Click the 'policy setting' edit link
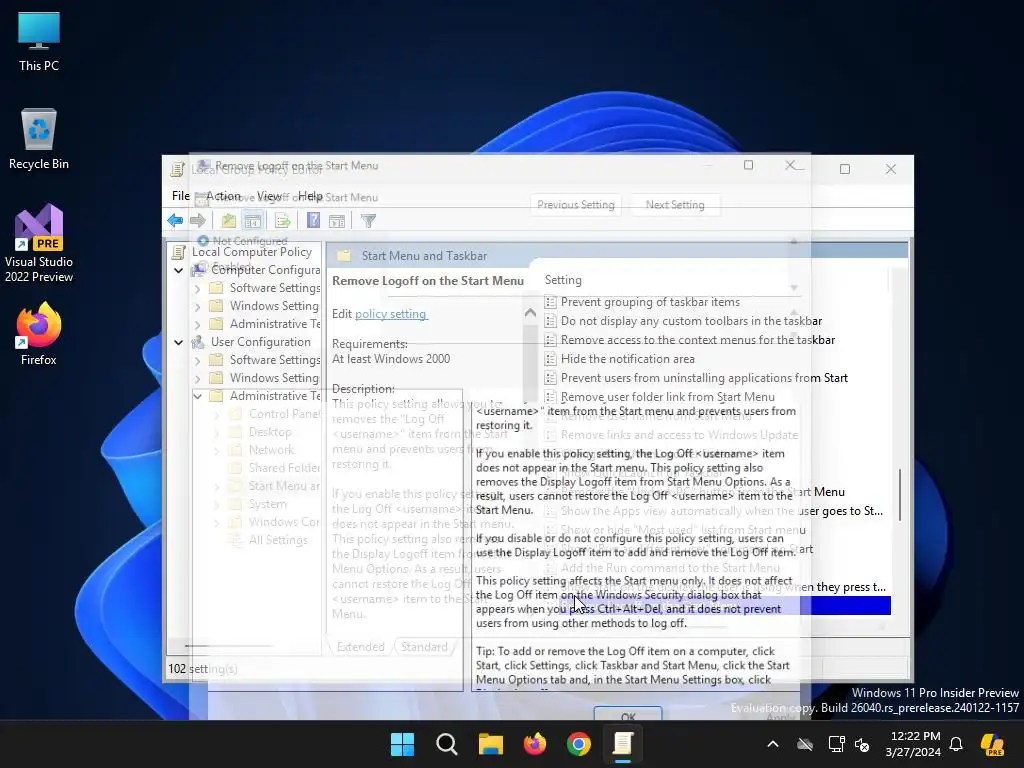 (391, 313)
